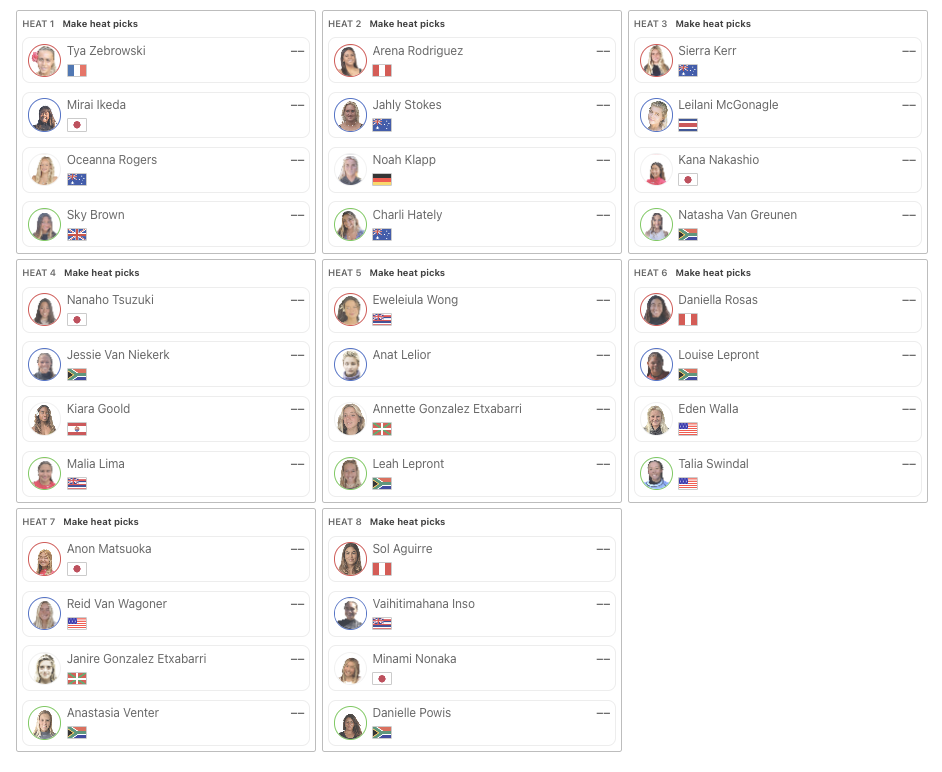942x772 pixels.
Task: Click the UK flag under Sky Brown
Action: point(77,234)
